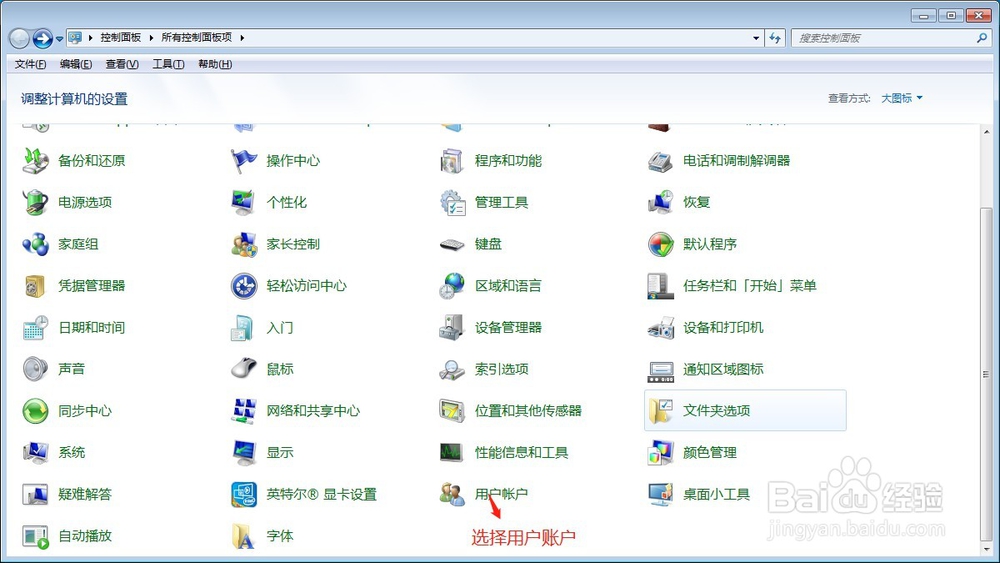Open 默认程序 icon
Viewport: 1000px width, 563px height.
[660, 244]
